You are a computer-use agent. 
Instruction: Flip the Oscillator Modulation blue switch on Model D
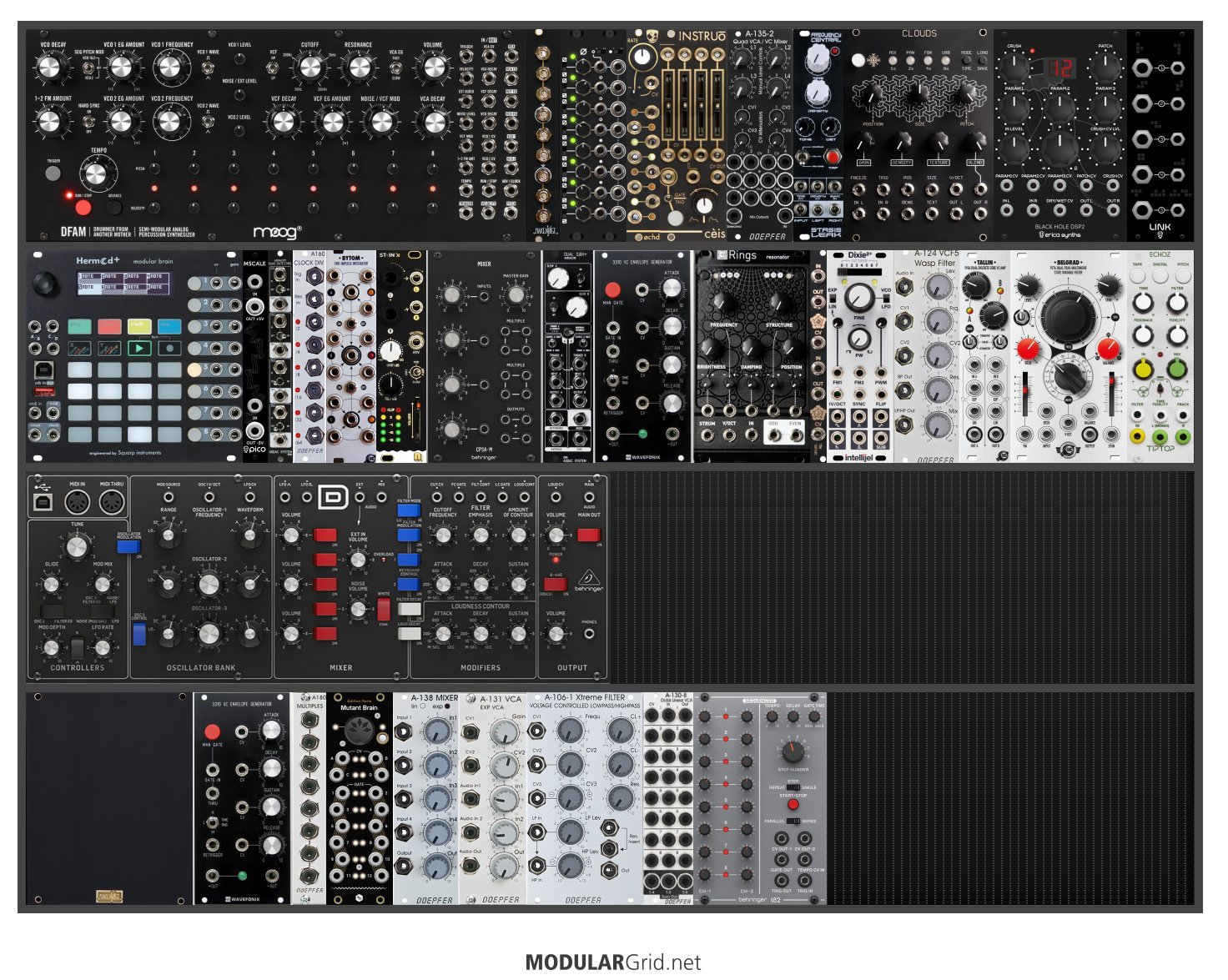[x=128, y=545]
